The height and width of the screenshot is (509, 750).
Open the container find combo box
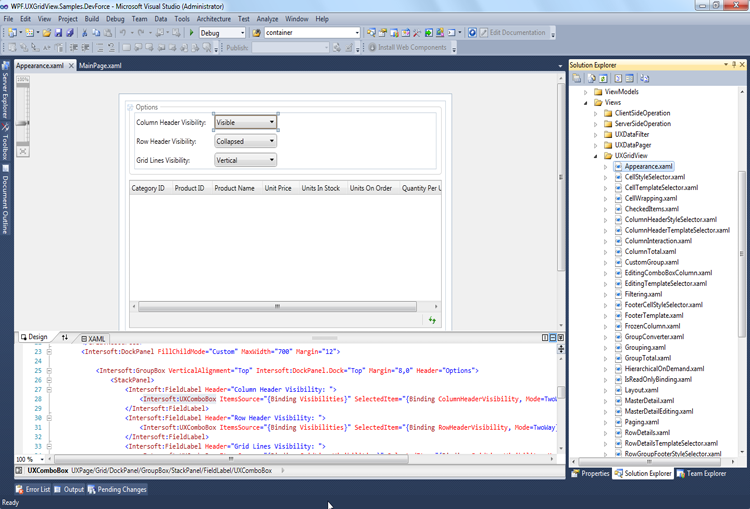pyautogui.click(x=357, y=33)
